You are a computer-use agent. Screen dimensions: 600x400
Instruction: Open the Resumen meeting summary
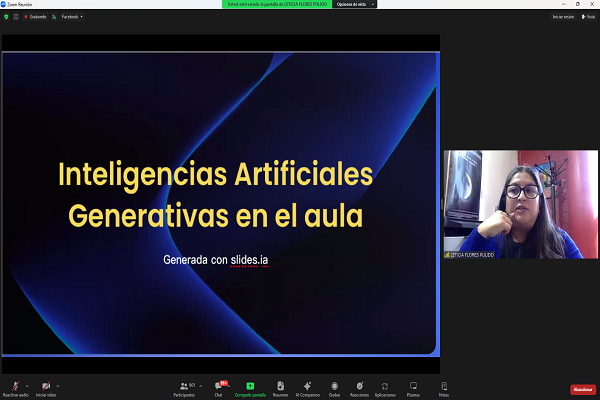(281, 386)
